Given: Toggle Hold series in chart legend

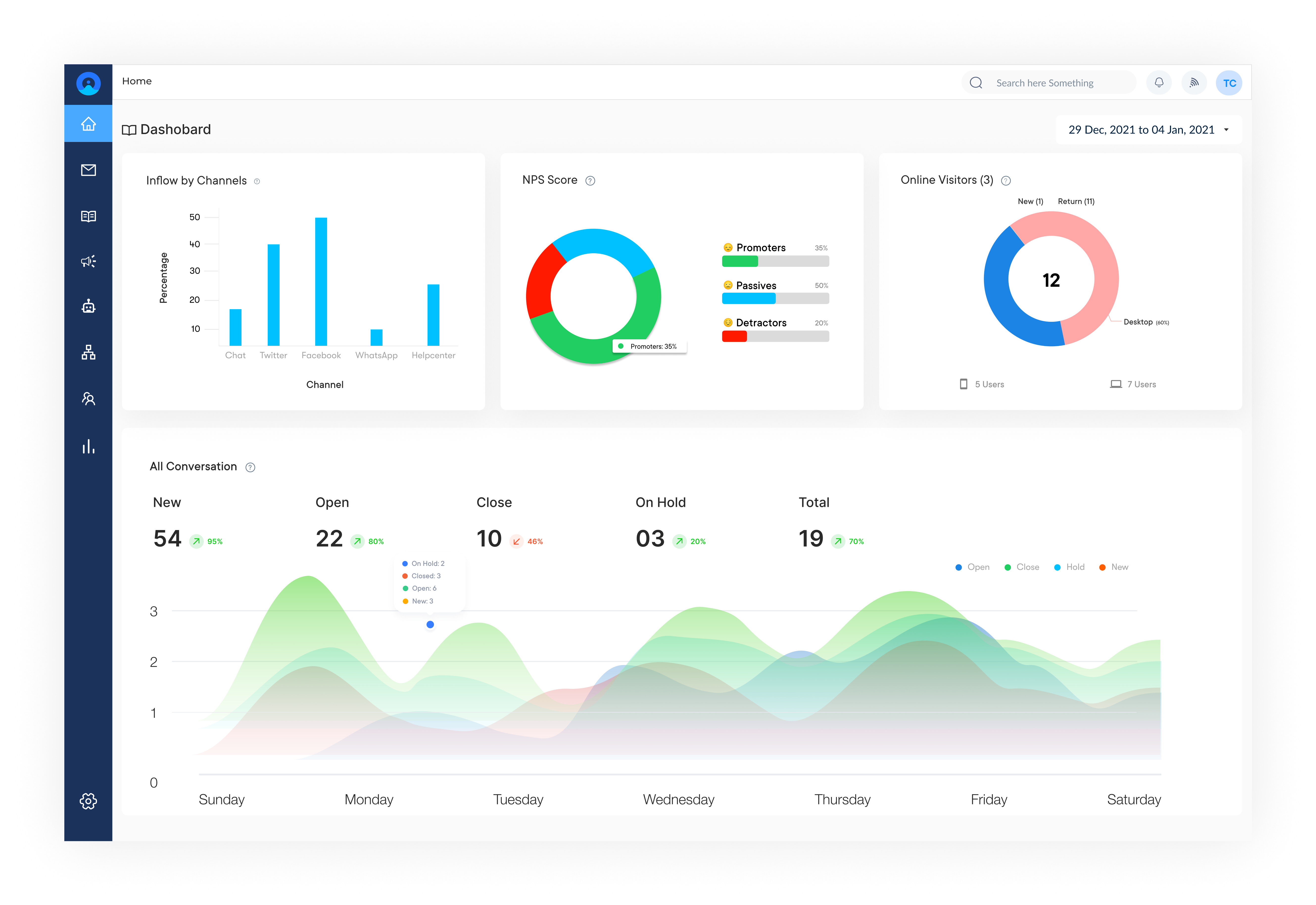Looking at the screenshot, I should point(1069,567).
